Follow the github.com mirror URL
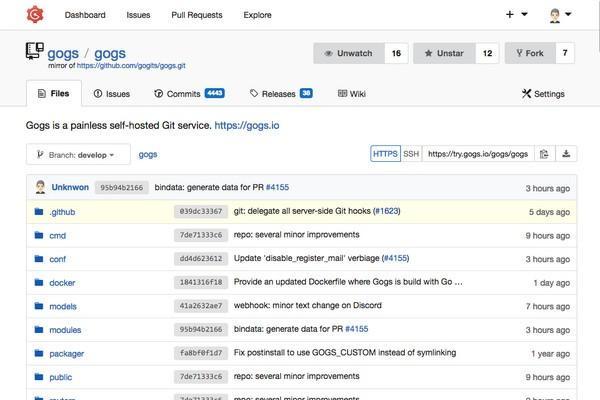The image size is (600, 400). pos(131,65)
